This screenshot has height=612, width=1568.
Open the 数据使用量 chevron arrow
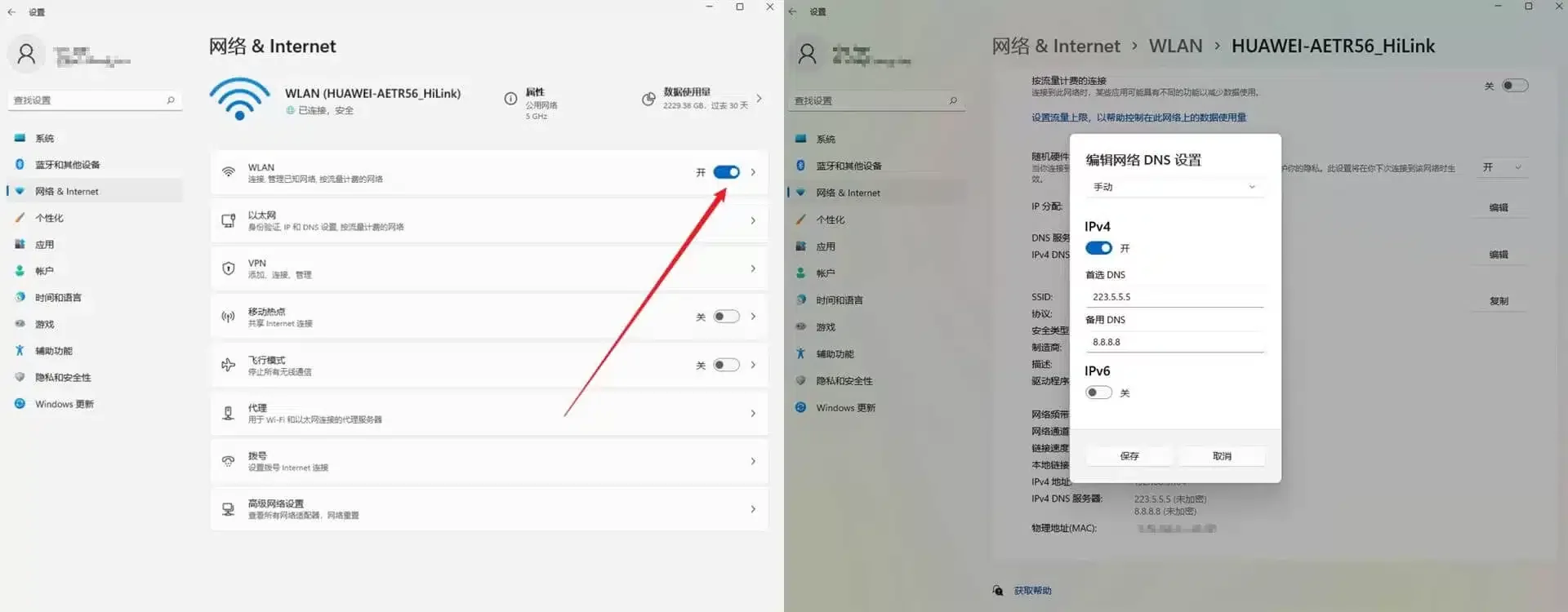[759, 99]
